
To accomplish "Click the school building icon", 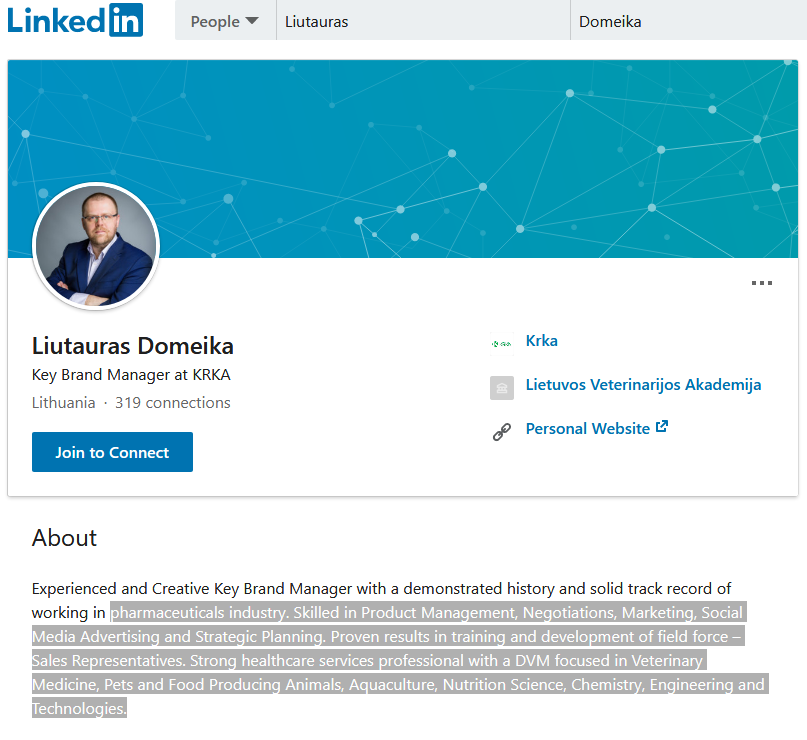I will point(501,388).
